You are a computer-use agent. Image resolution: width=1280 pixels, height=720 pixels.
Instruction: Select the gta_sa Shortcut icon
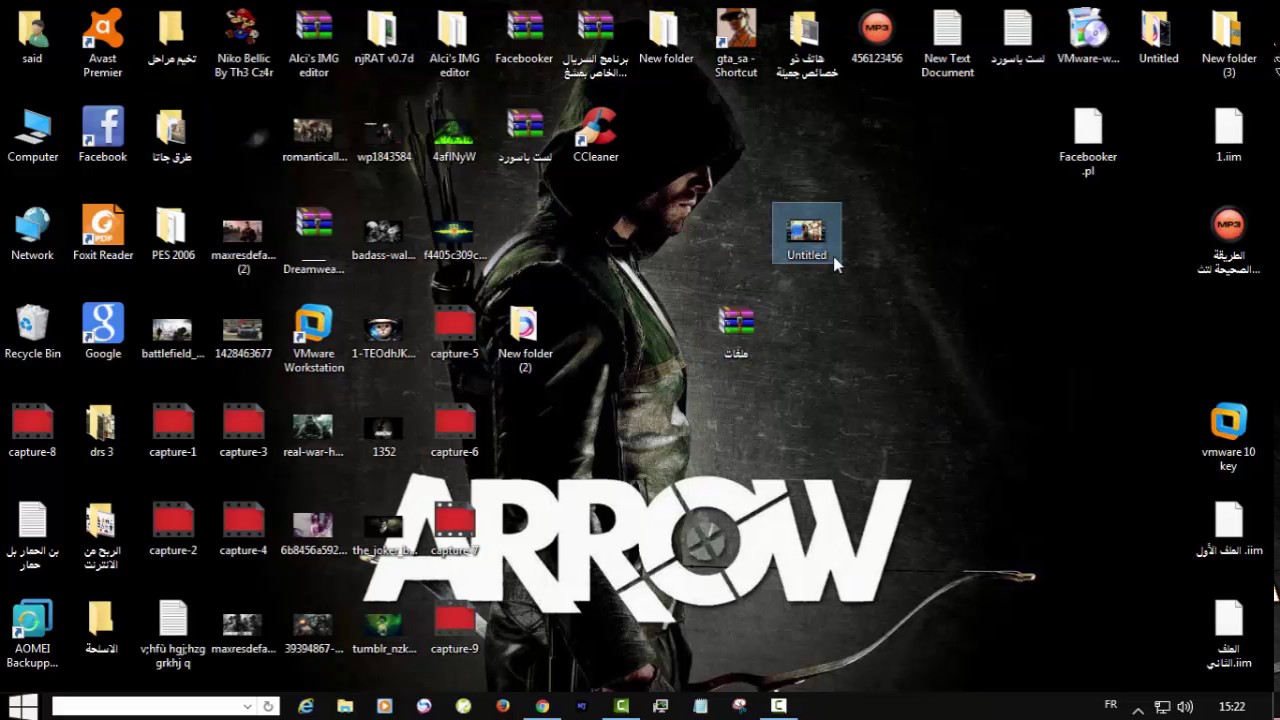(736, 44)
